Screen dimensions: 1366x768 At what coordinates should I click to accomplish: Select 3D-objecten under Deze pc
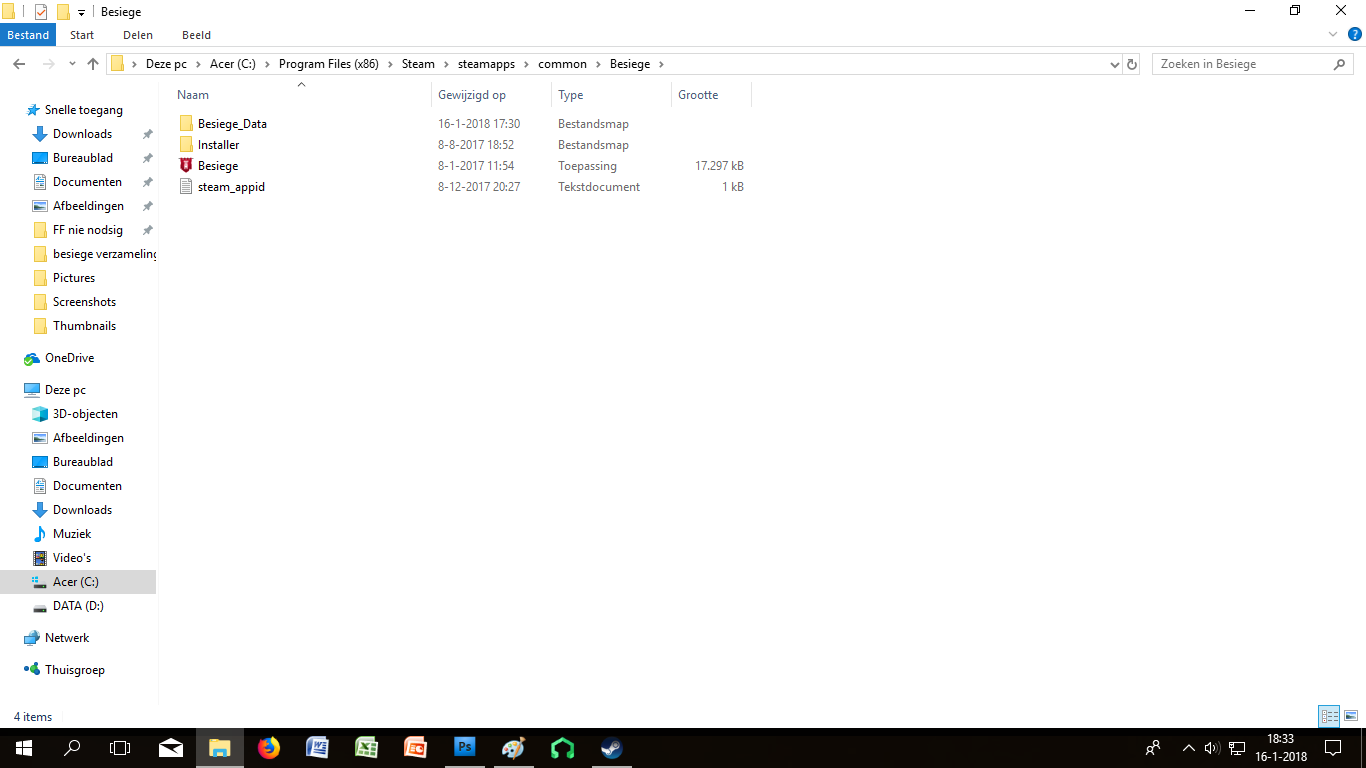(x=85, y=414)
